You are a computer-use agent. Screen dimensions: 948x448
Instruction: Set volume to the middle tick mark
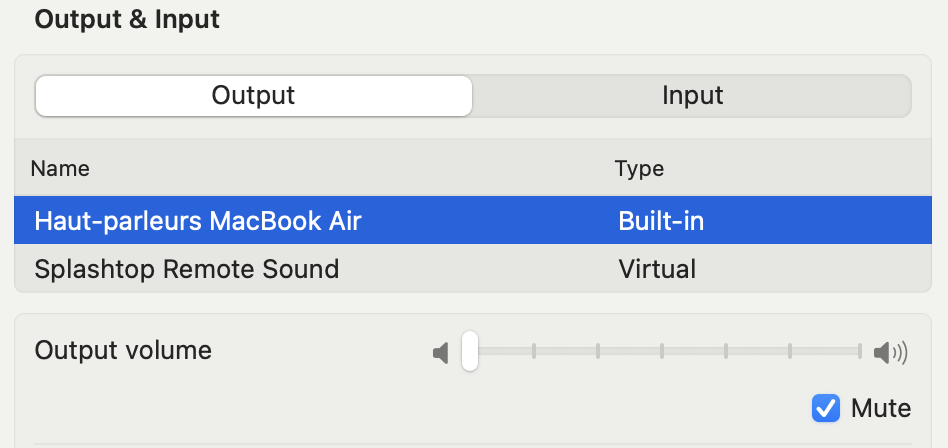pyautogui.click(x=662, y=351)
